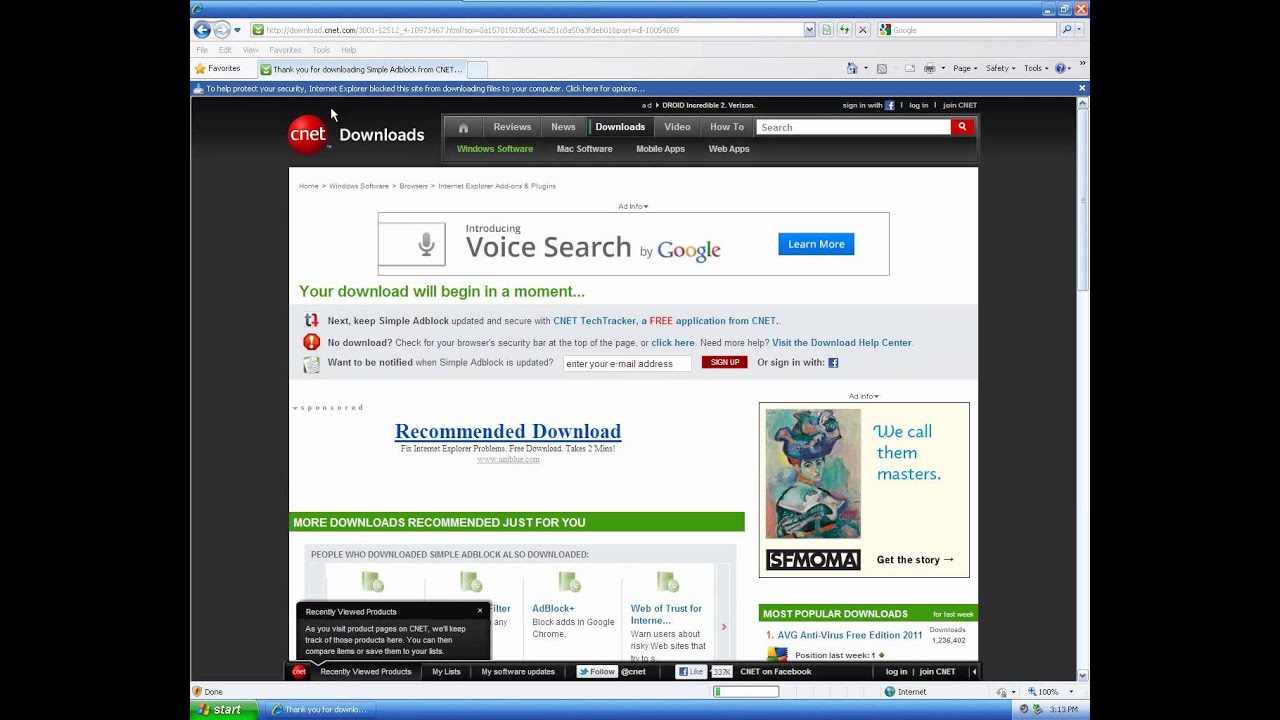Click the 'join CNET' link in top header
The image size is (1280, 720).
pyautogui.click(x=960, y=105)
